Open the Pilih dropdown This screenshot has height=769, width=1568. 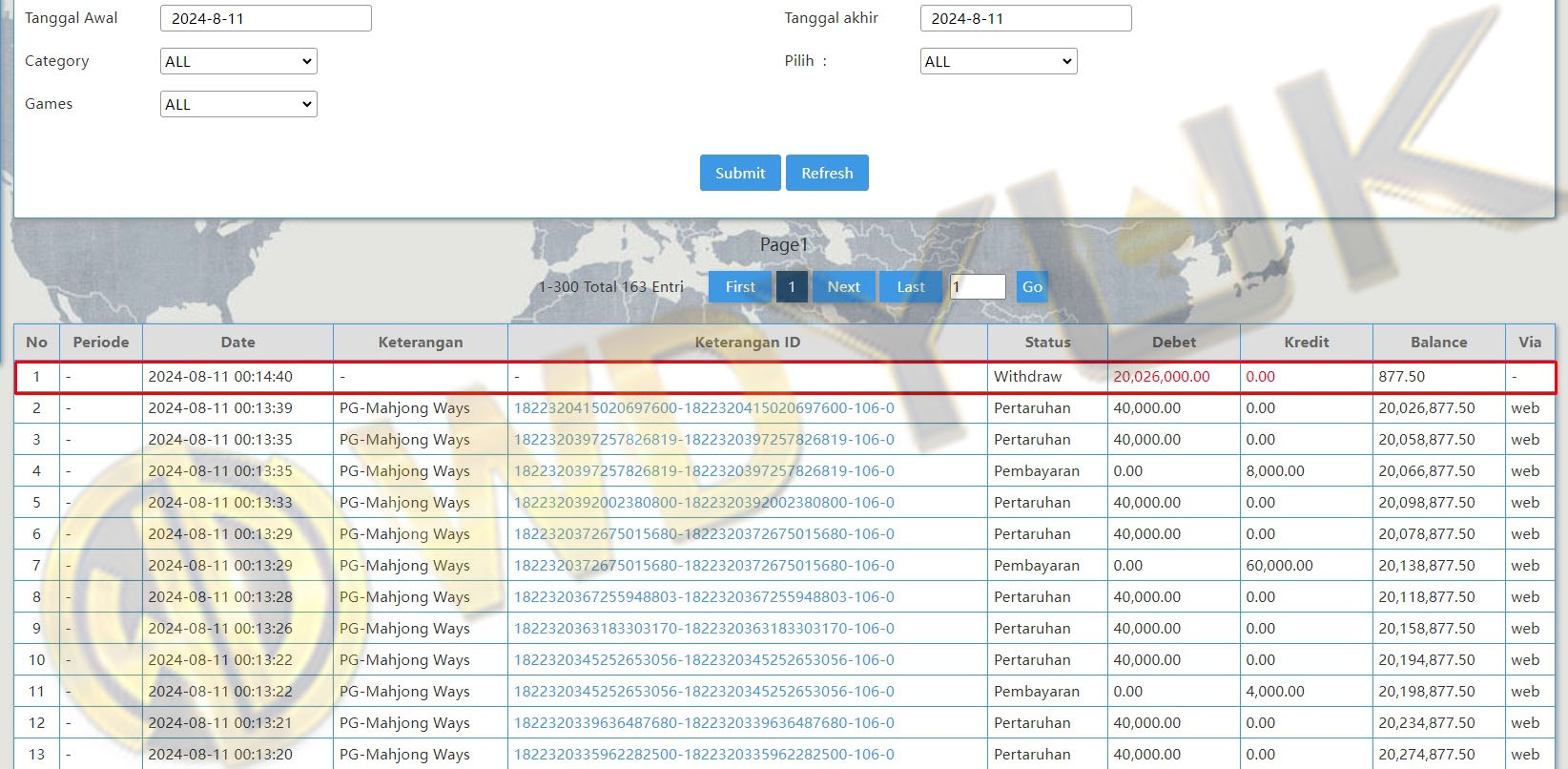point(999,61)
